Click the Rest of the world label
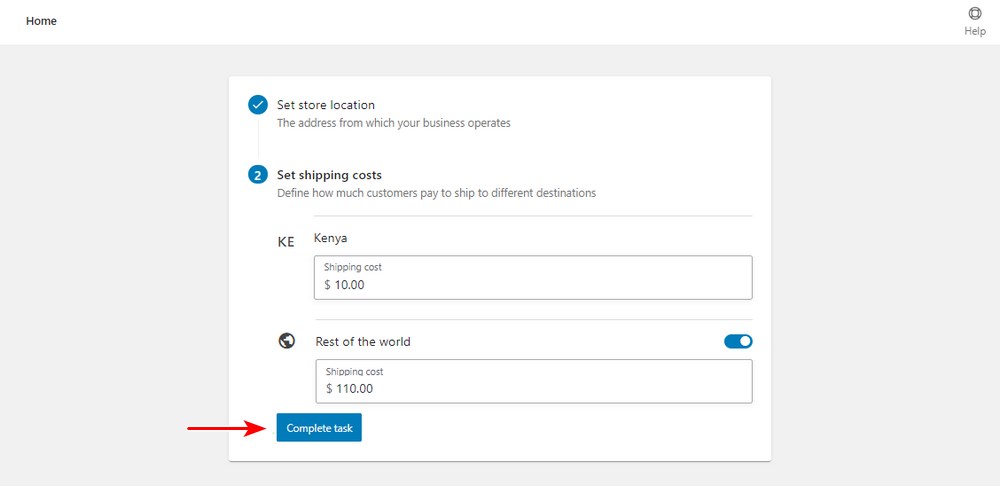The width and height of the screenshot is (1000, 486). [363, 342]
